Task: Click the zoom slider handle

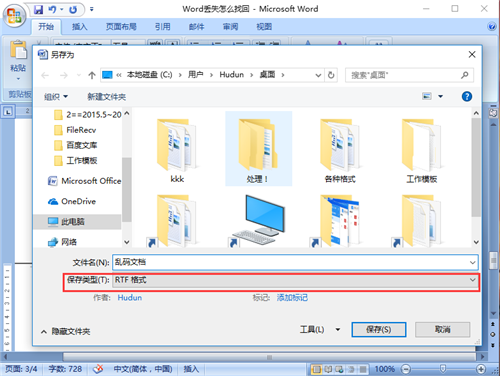Action: (443, 369)
